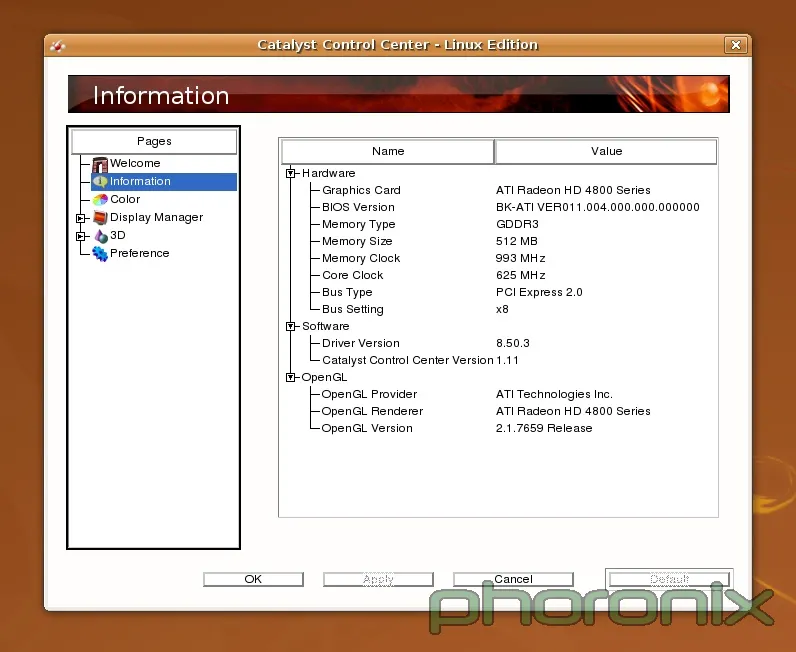Click the 3D page icon
Viewport: 796px width, 652px height.
(x=100, y=236)
